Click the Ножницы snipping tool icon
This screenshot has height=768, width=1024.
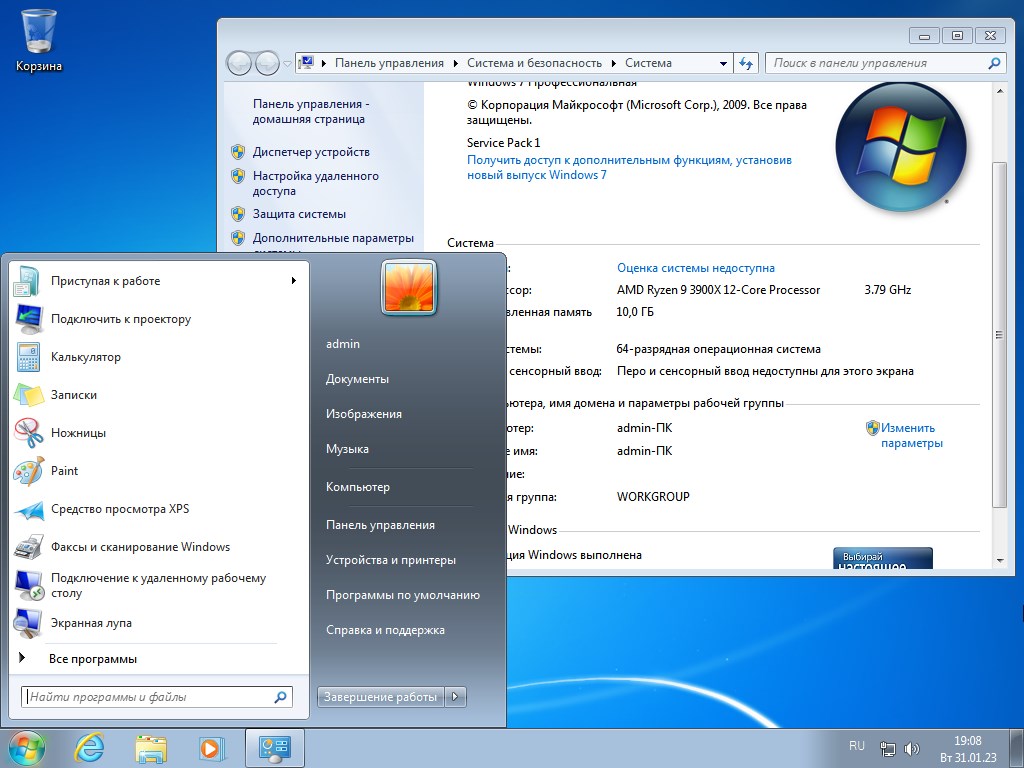pos(28,432)
